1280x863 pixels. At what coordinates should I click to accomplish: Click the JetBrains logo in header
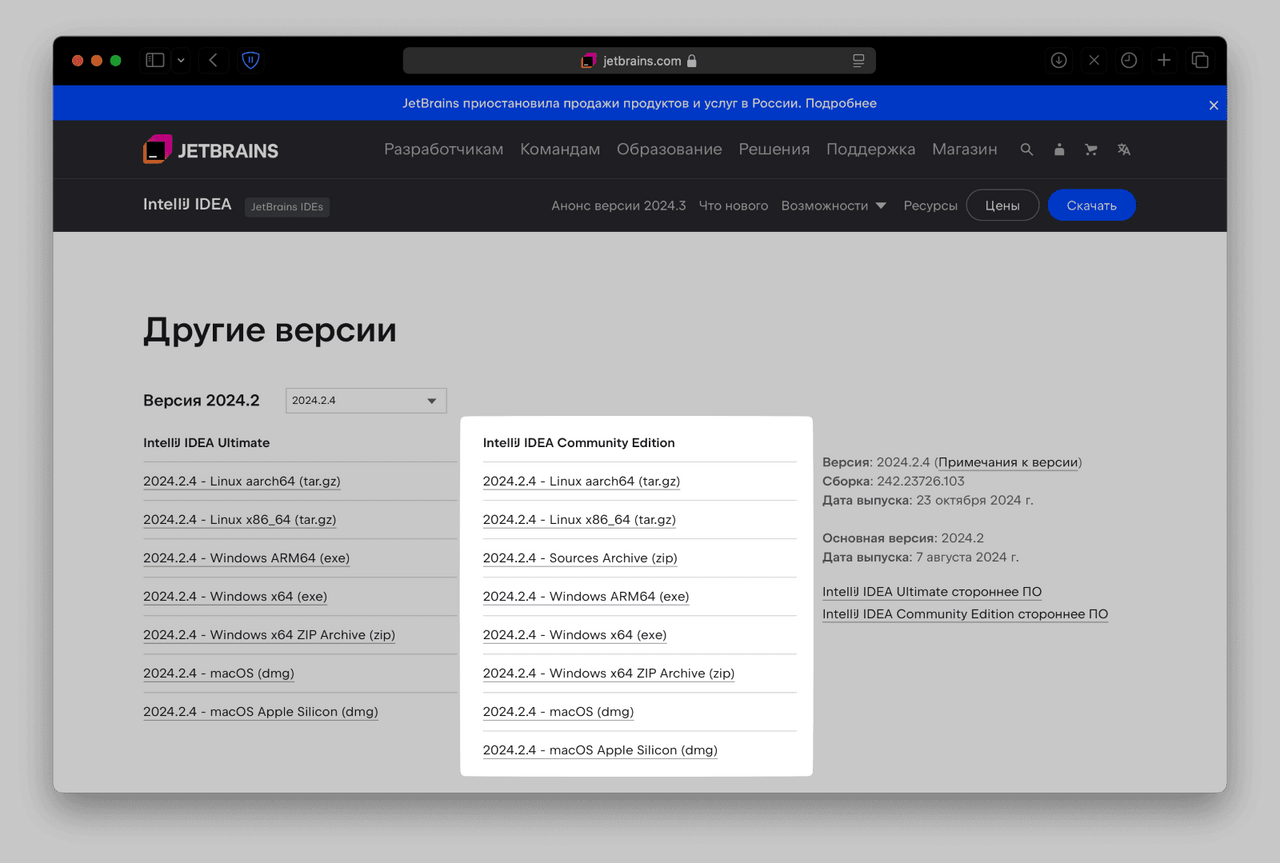pos(211,150)
